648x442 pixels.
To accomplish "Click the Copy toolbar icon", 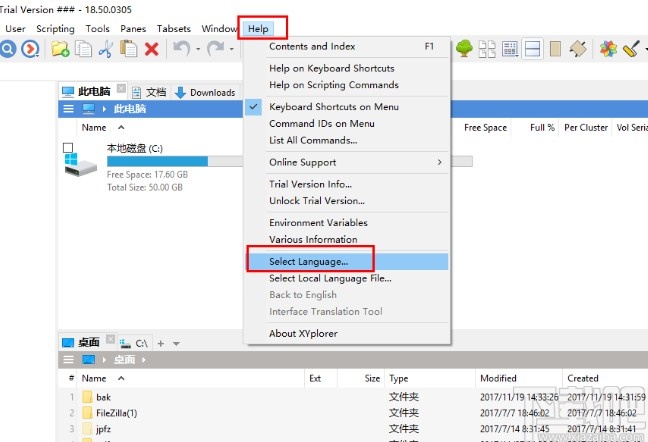I will point(83,49).
